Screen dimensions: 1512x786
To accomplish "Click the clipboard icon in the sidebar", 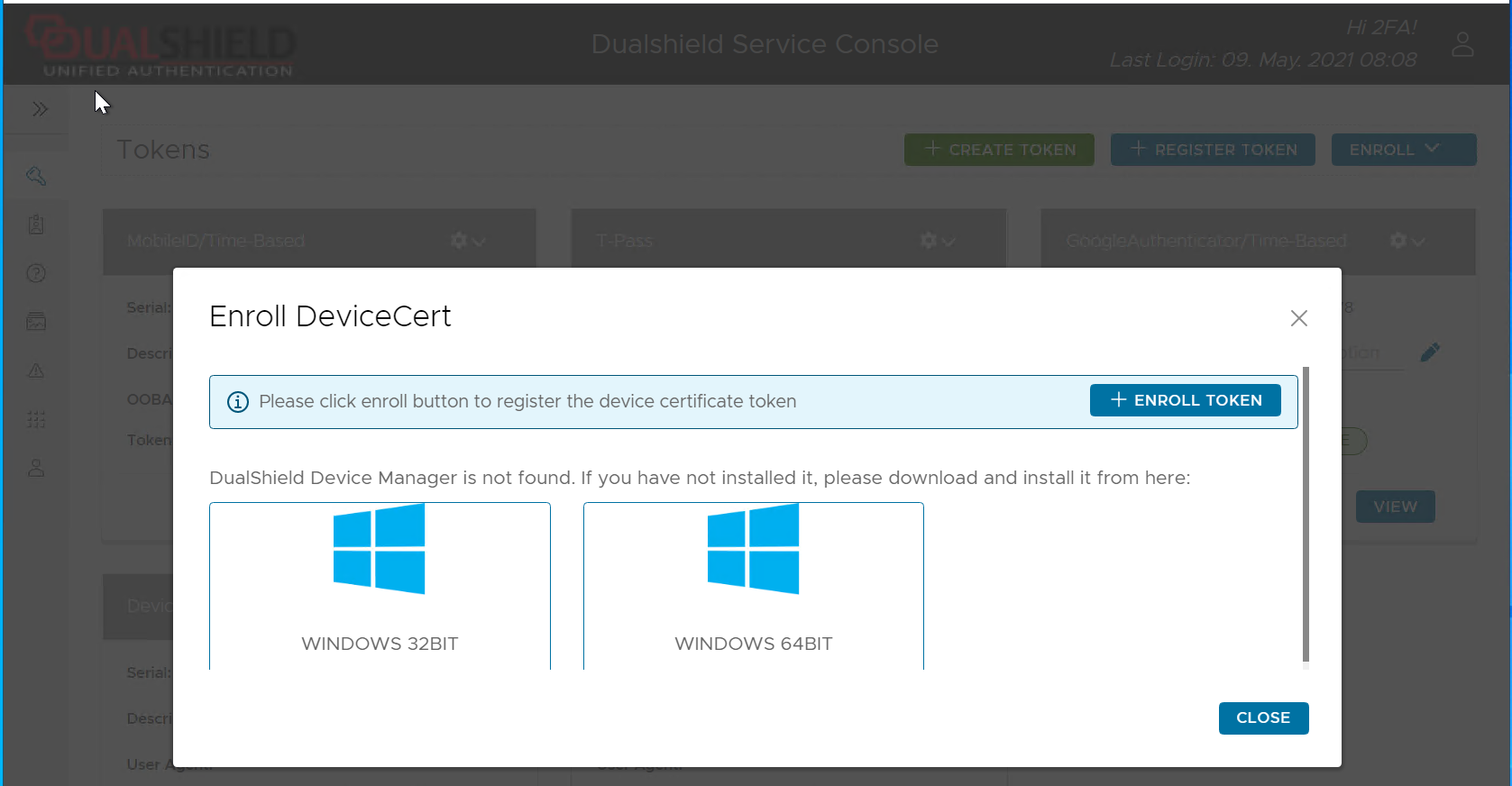I will point(36,224).
